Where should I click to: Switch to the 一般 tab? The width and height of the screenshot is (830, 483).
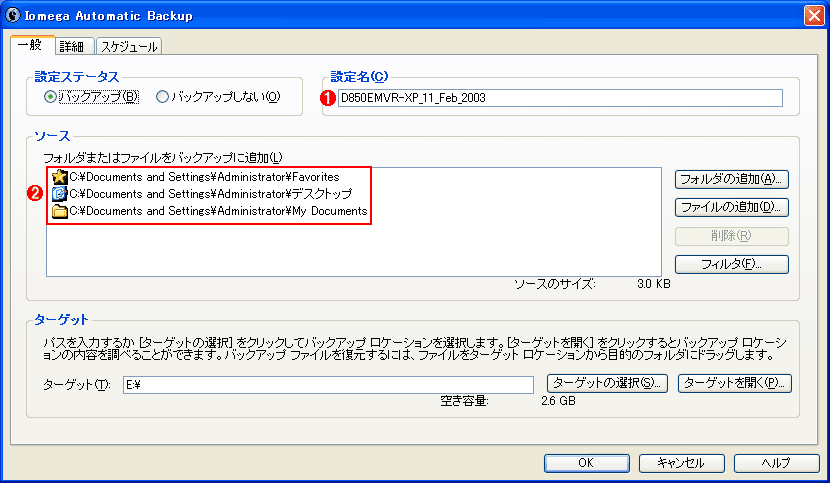pyautogui.click(x=31, y=46)
